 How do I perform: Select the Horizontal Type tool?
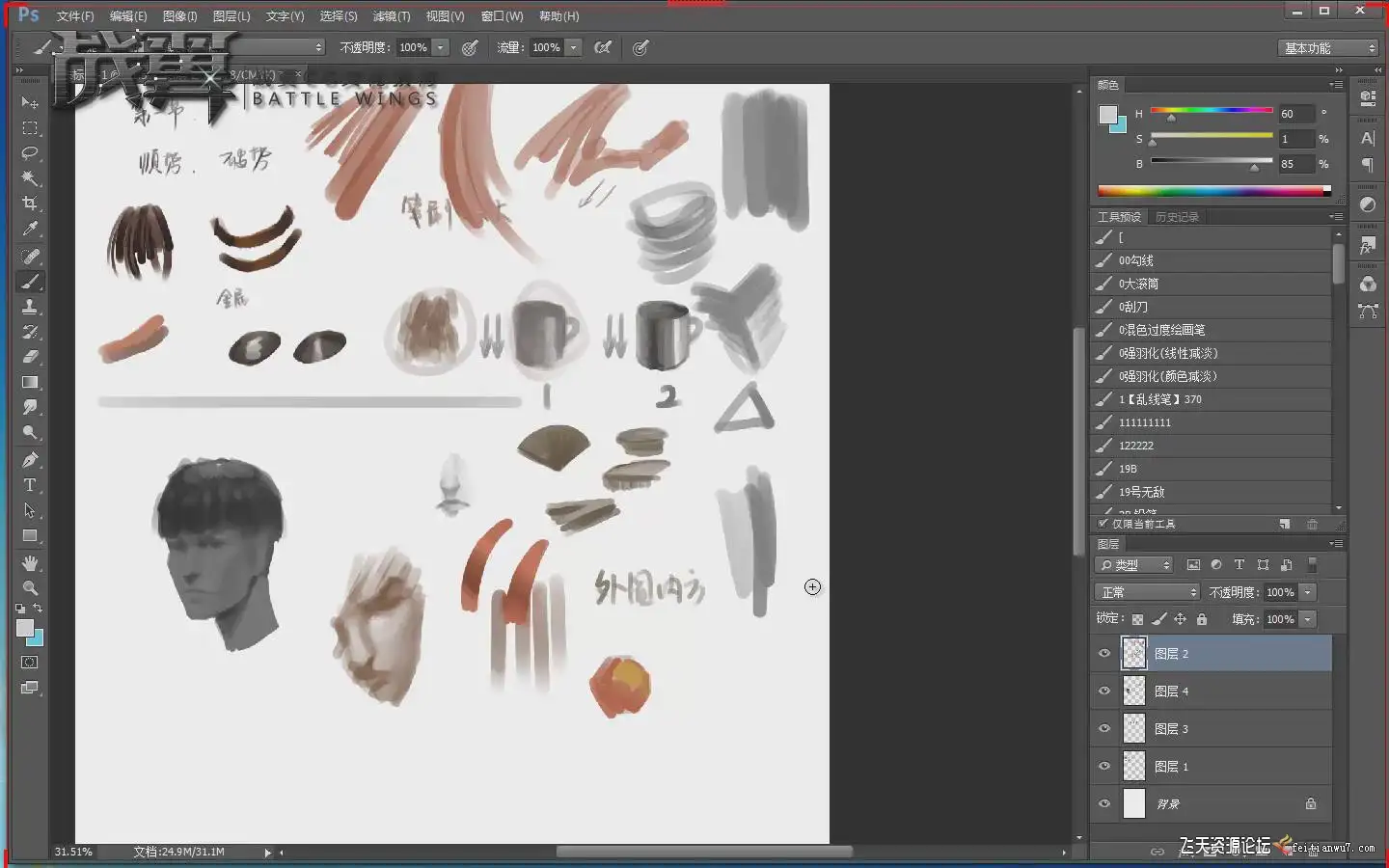point(30,485)
